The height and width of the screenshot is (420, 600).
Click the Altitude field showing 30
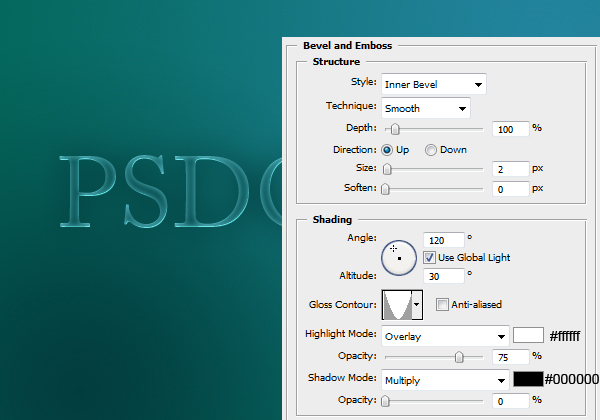coord(444,276)
